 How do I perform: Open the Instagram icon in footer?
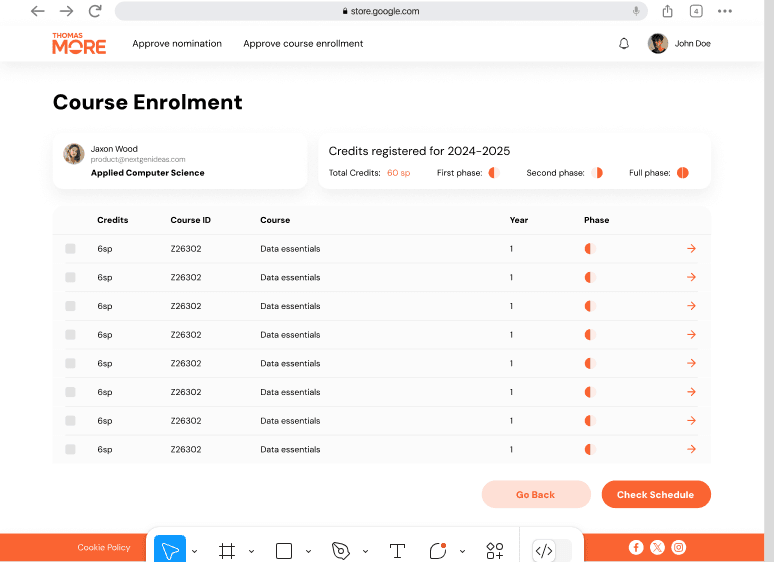click(x=679, y=547)
